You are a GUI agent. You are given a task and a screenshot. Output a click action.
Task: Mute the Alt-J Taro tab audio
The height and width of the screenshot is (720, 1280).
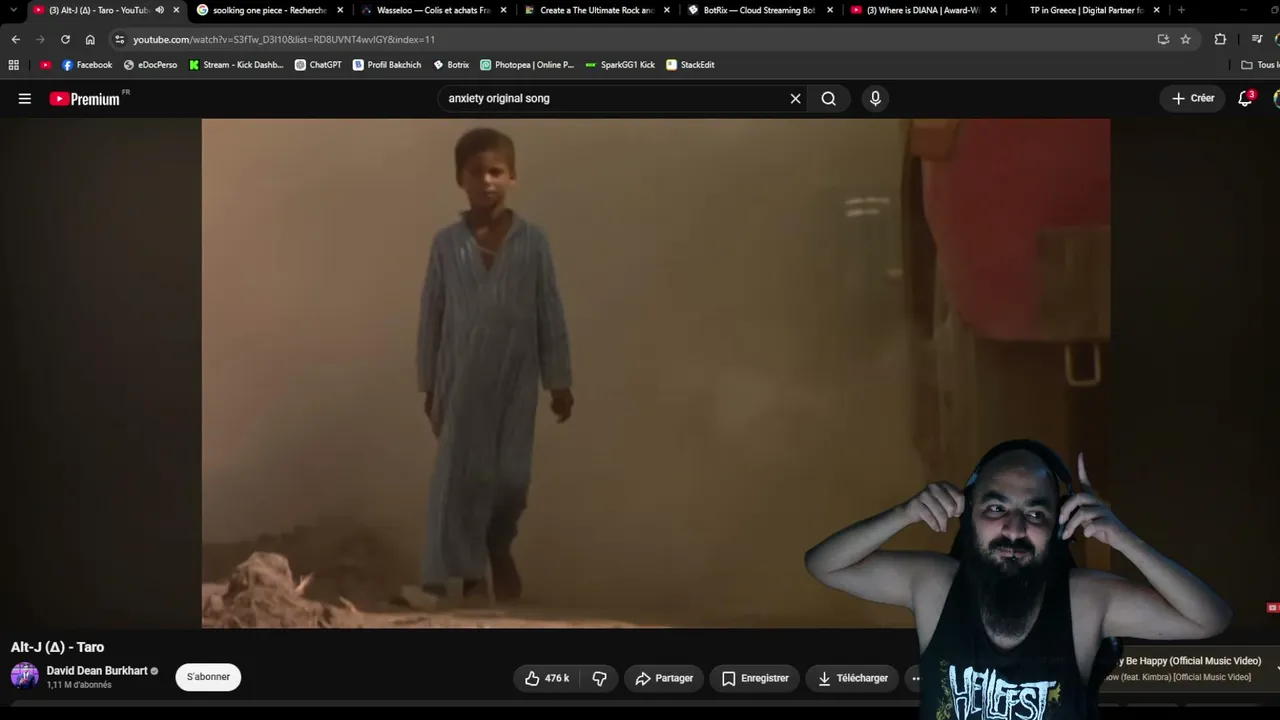160,10
